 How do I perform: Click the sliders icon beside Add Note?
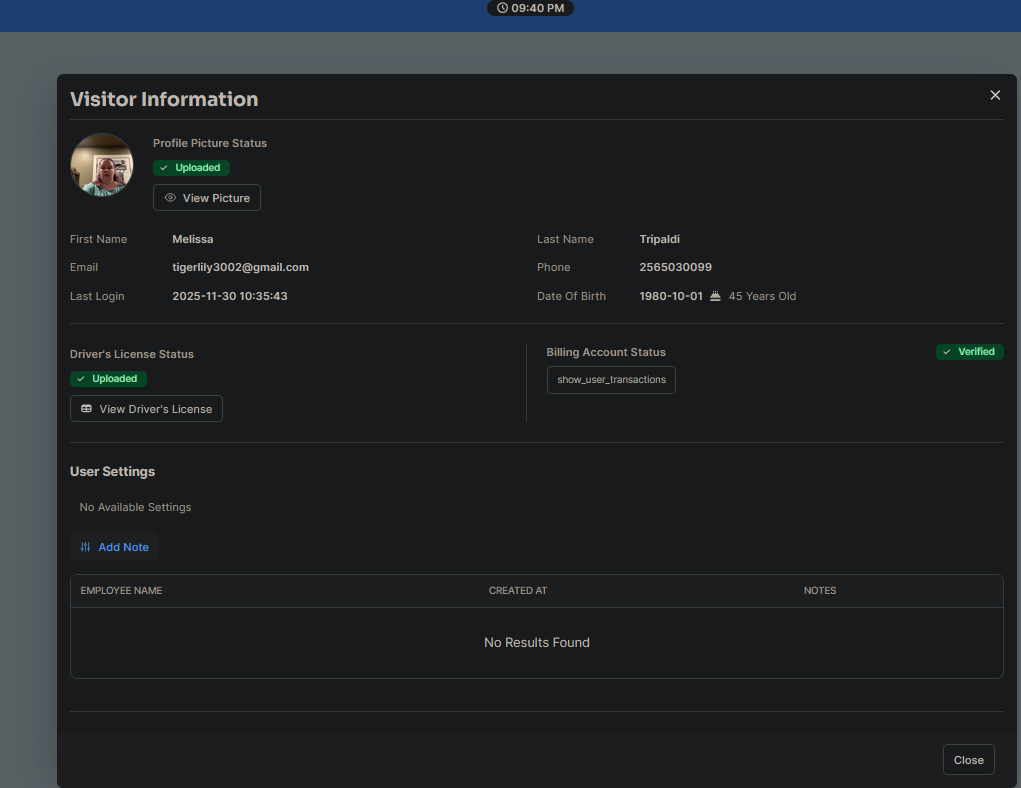click(86, 547)
